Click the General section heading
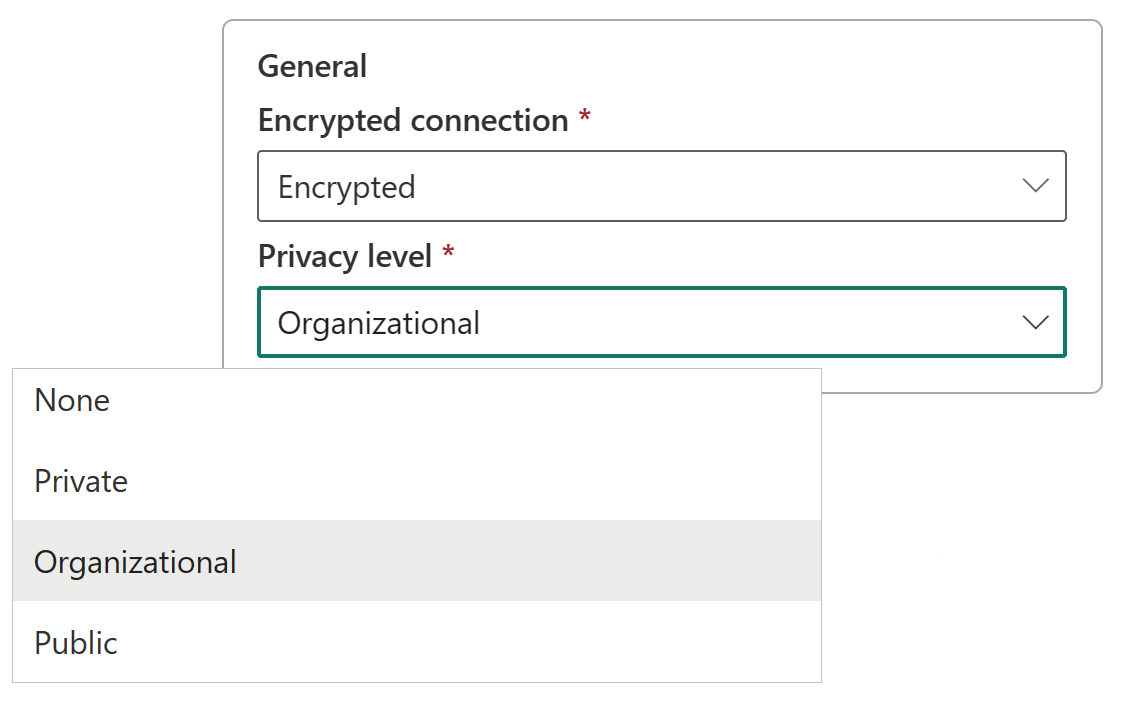 point(312,65)
